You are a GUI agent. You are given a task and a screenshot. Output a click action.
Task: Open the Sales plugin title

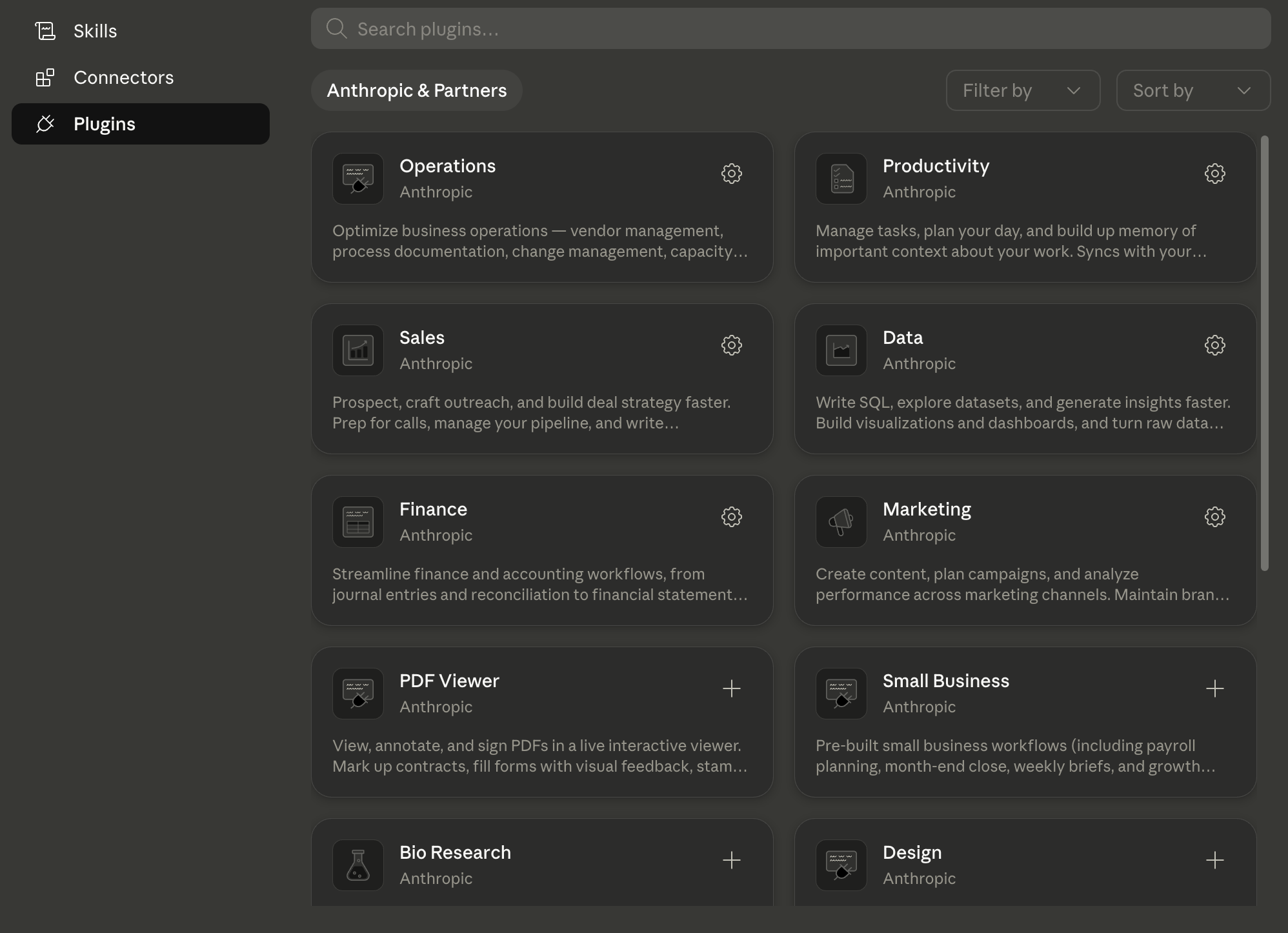(422, 337)
